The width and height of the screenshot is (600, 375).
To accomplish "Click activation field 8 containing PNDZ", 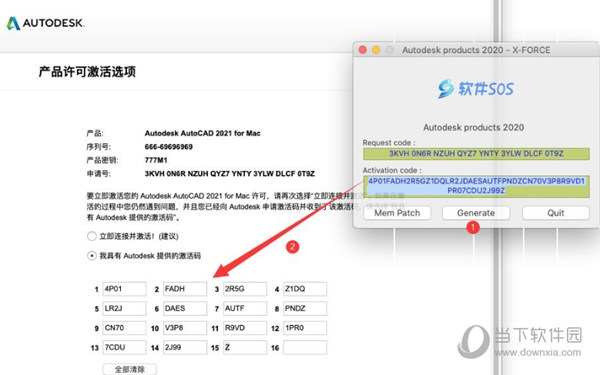I will tap(305, 308).
